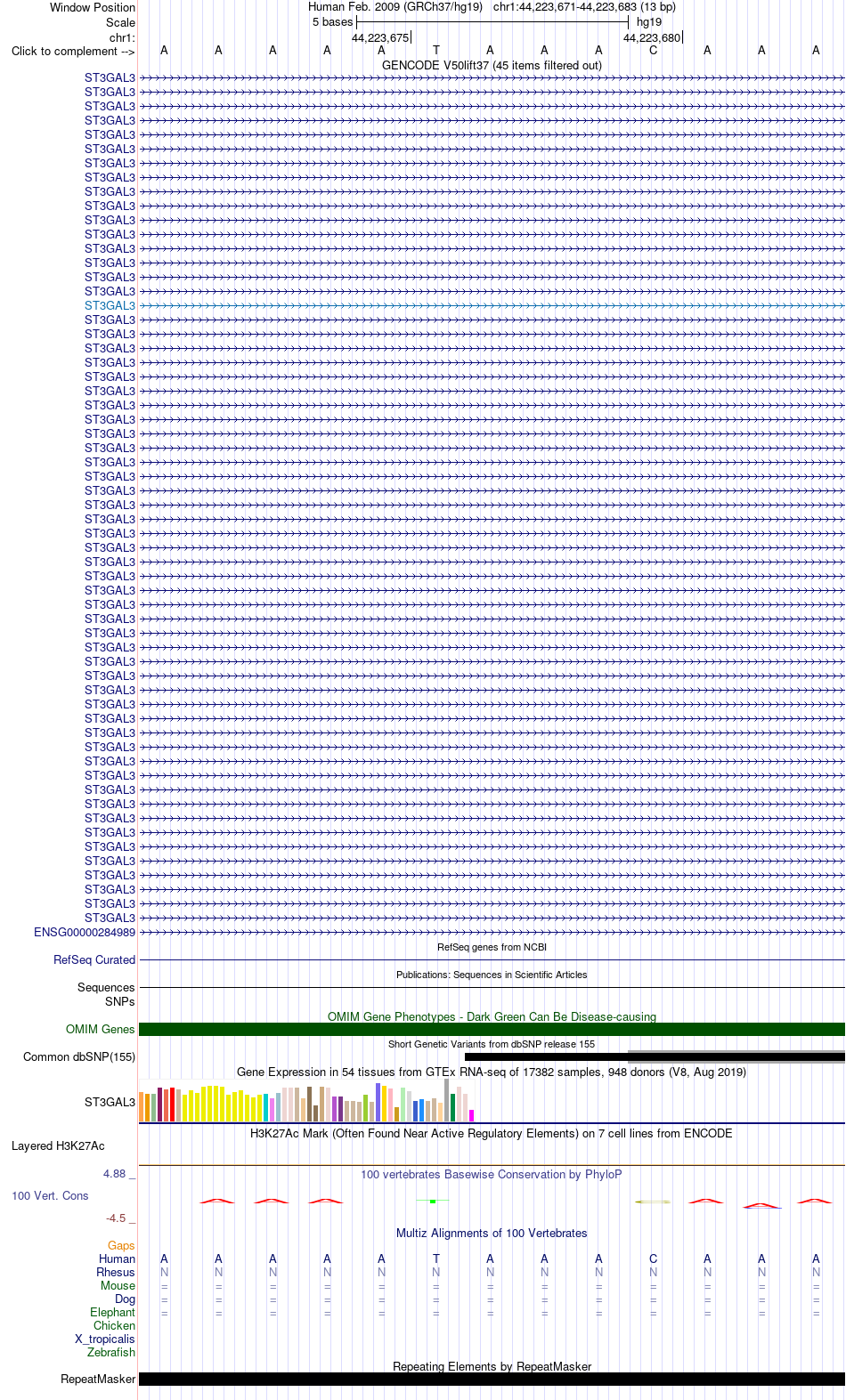
Task: Click the 'Zebrafish' alignment row label
Action: point(111,1352)
